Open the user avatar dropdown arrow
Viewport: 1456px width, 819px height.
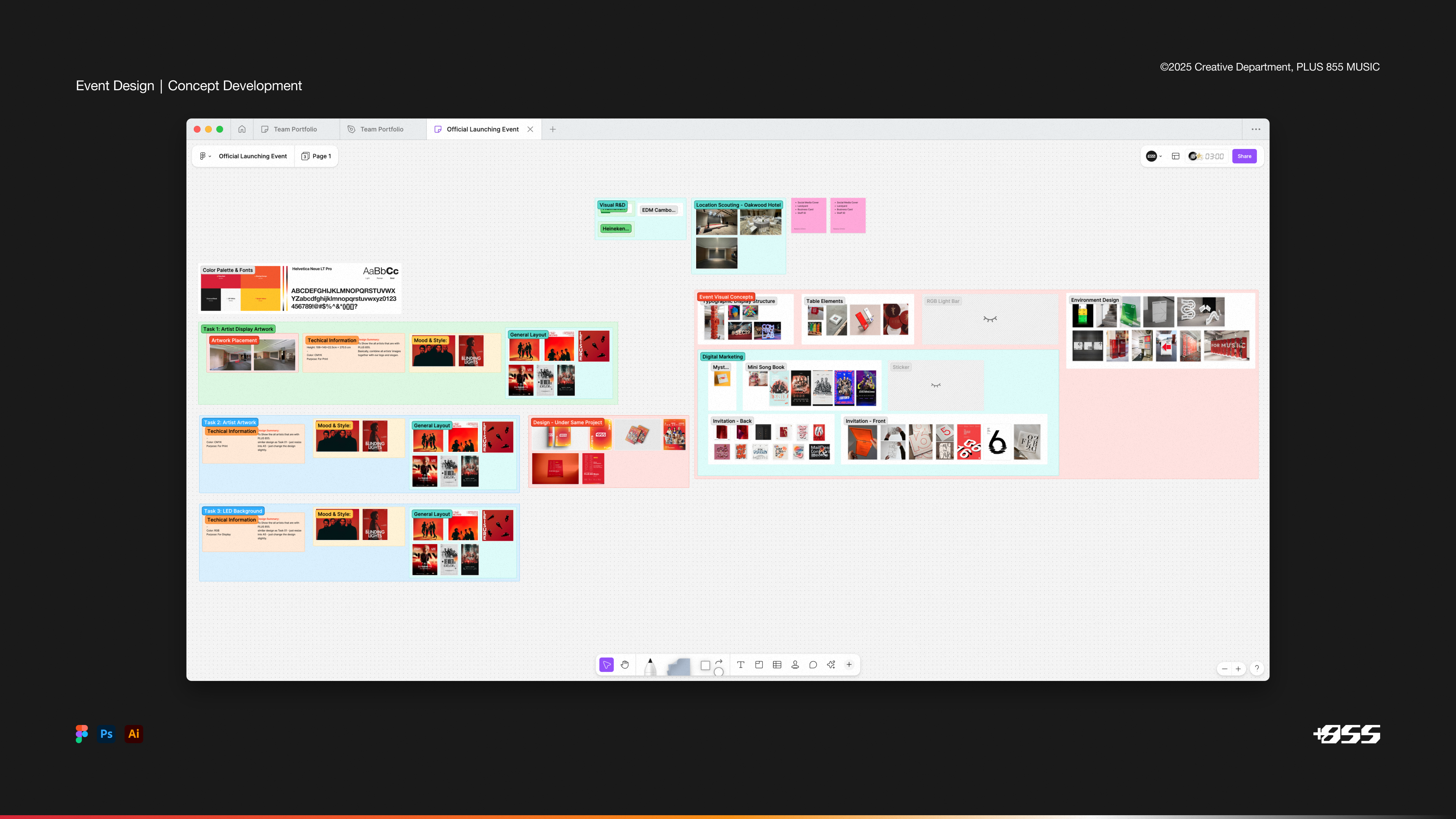[x=1161, y=157]
